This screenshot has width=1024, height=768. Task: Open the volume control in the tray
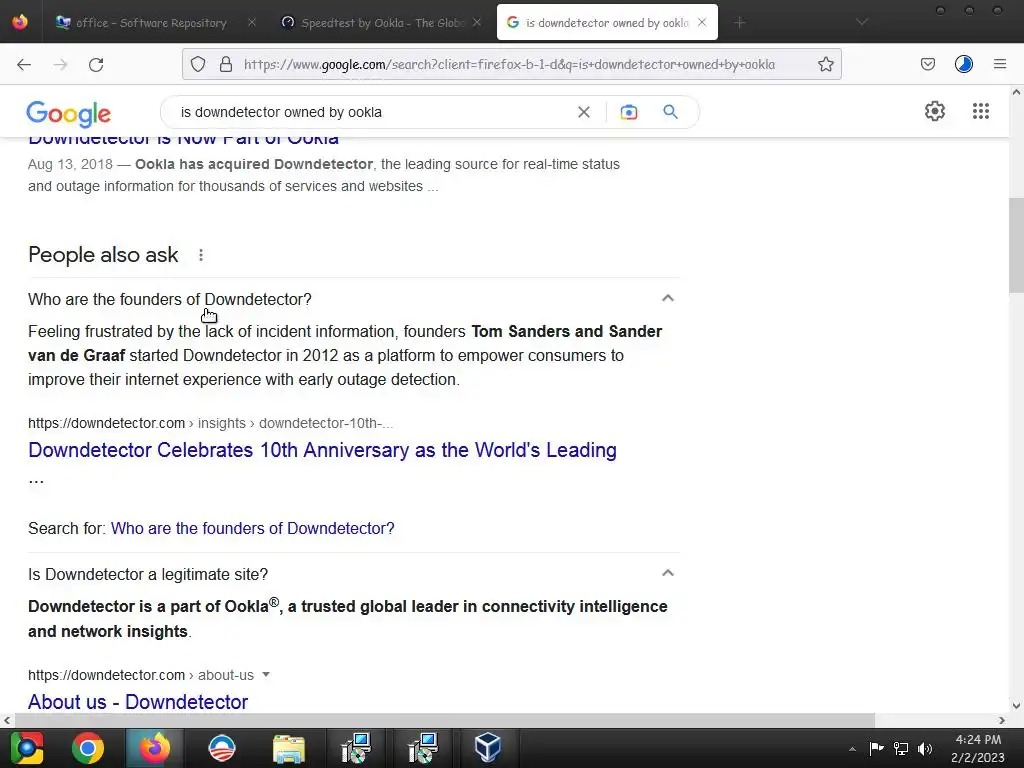point(924,748)
